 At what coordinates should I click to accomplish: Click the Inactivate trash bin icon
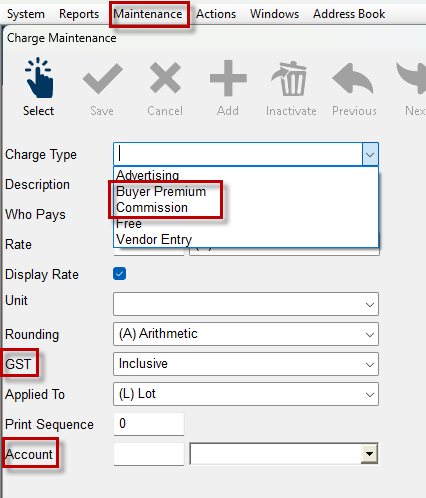tap(289, 78)
